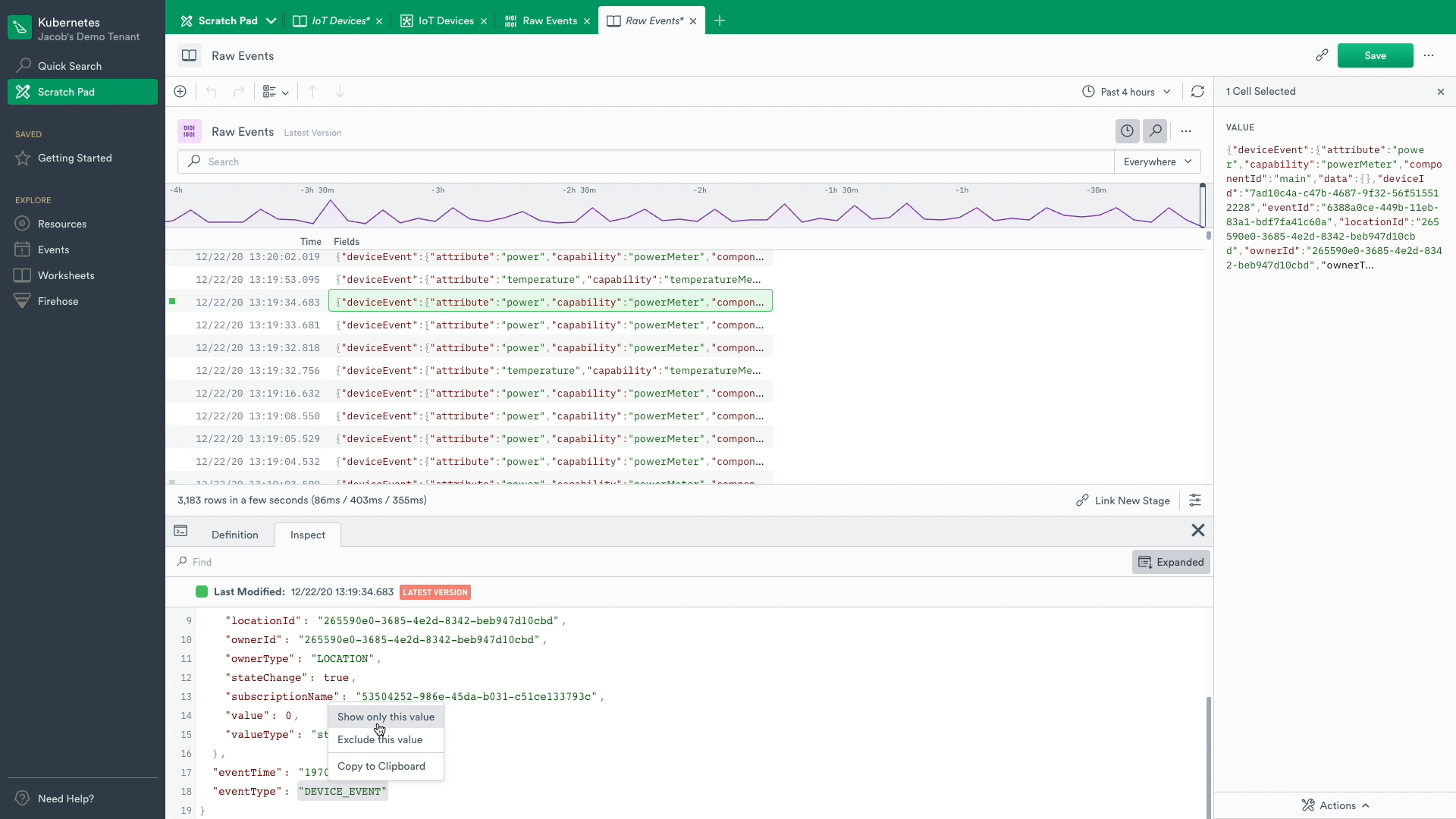Redo last action
This screenshot has width=1456, height=819.
coord(239,92)
